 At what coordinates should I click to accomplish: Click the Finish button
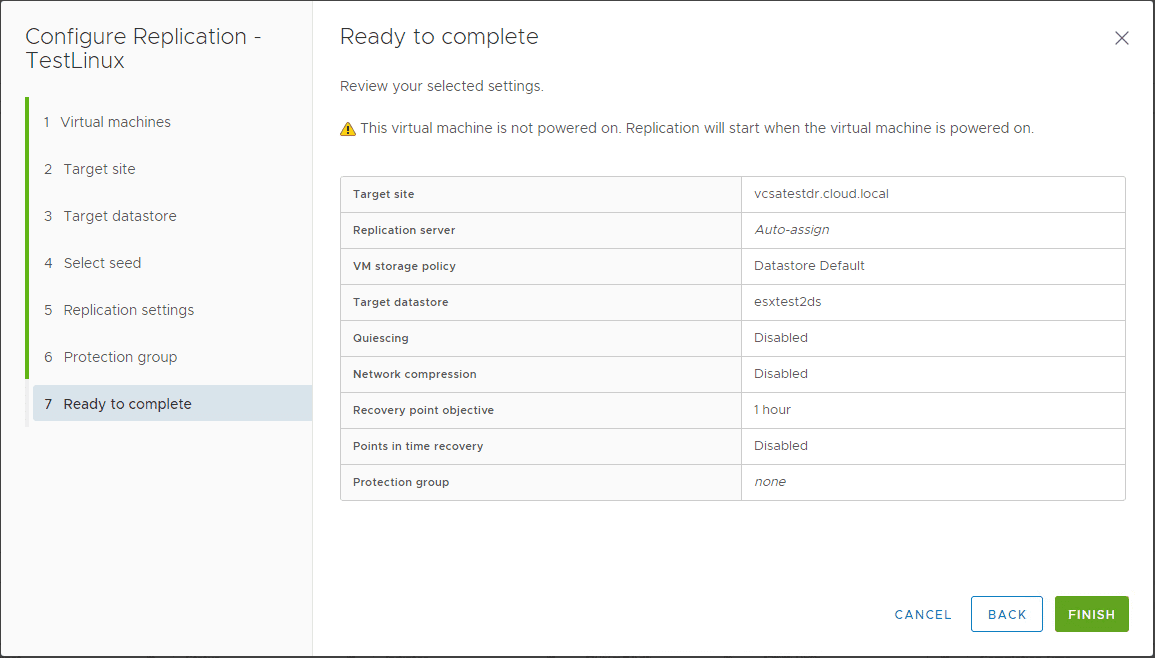pyautogui.click(x=1091, y=614)
